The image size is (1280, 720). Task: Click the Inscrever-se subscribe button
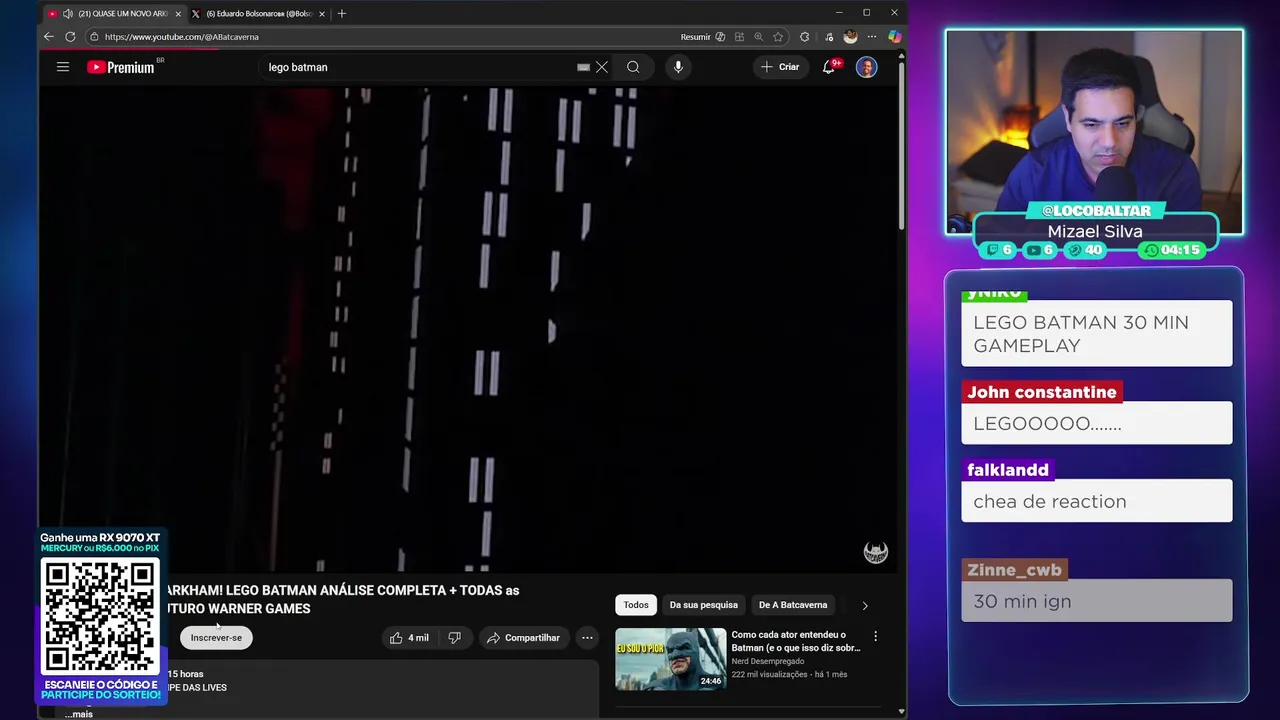coord(216,638)
